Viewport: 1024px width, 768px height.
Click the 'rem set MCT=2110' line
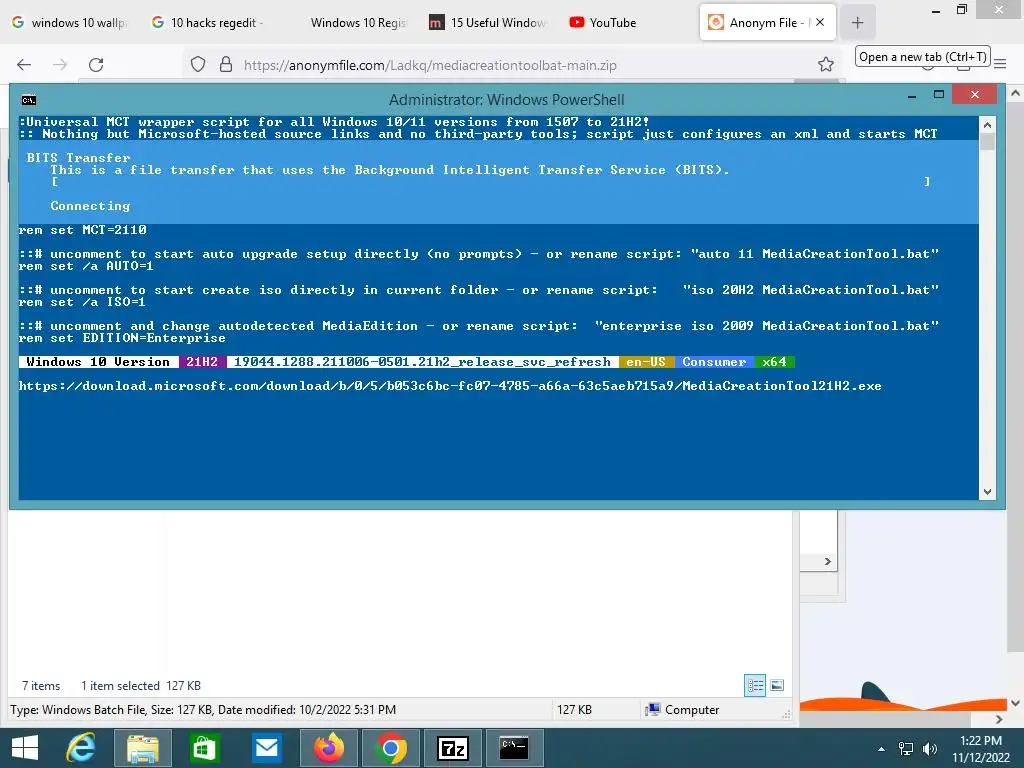pos(82,230)
